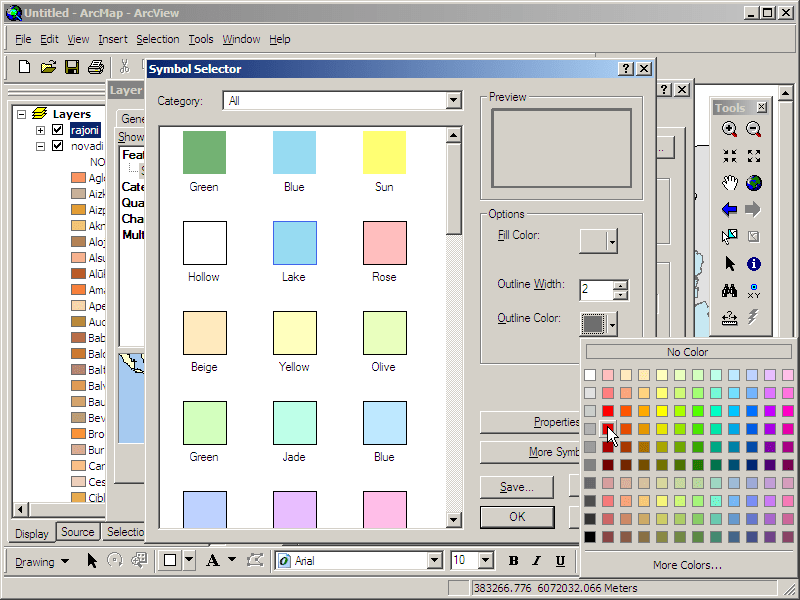Image resolution: width=800 pixels, height=600 pixels.
Task: Click the Rotate tool in Drawing toolbar
Action: 115,560
